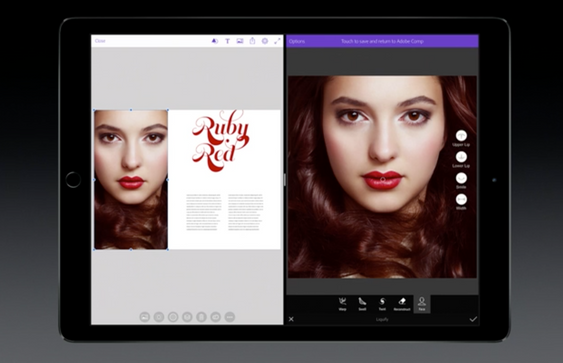Select the Smile adjustment control
Image resolution: width=563 pixels, height=363 pixels.
tap(461, 181)
